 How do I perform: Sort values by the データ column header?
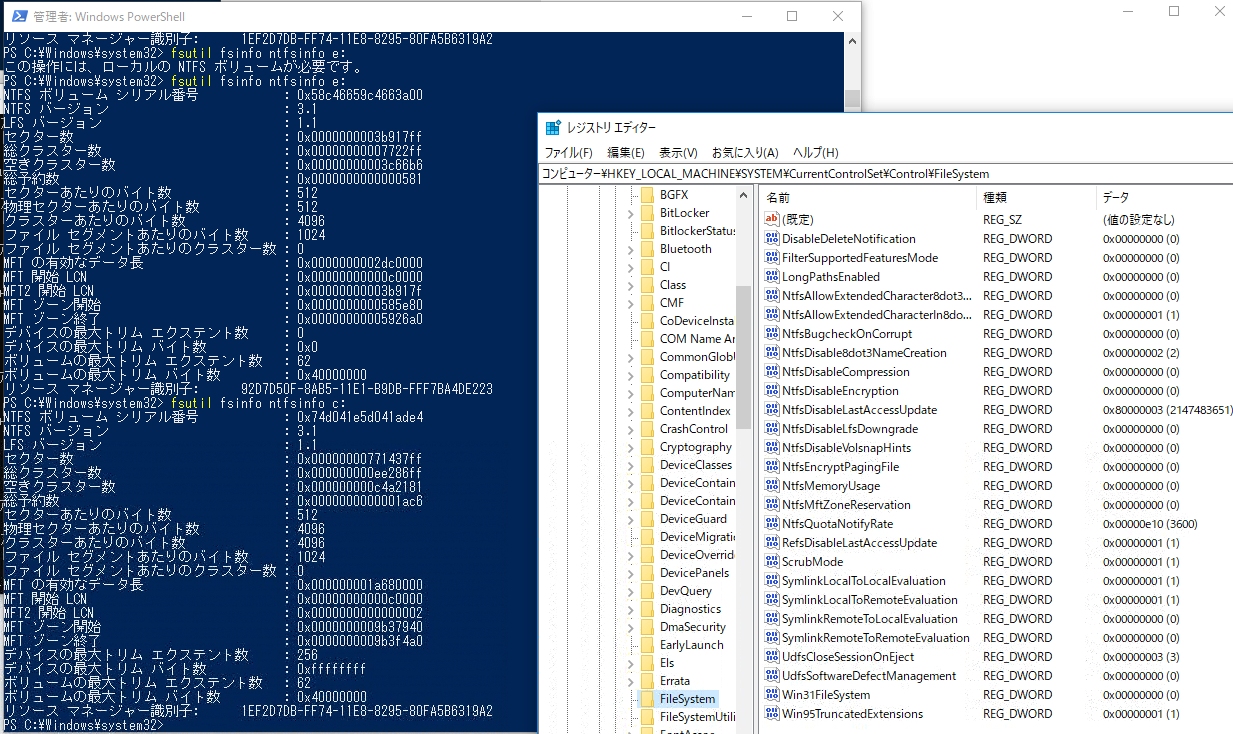[x=1164, y=197]
